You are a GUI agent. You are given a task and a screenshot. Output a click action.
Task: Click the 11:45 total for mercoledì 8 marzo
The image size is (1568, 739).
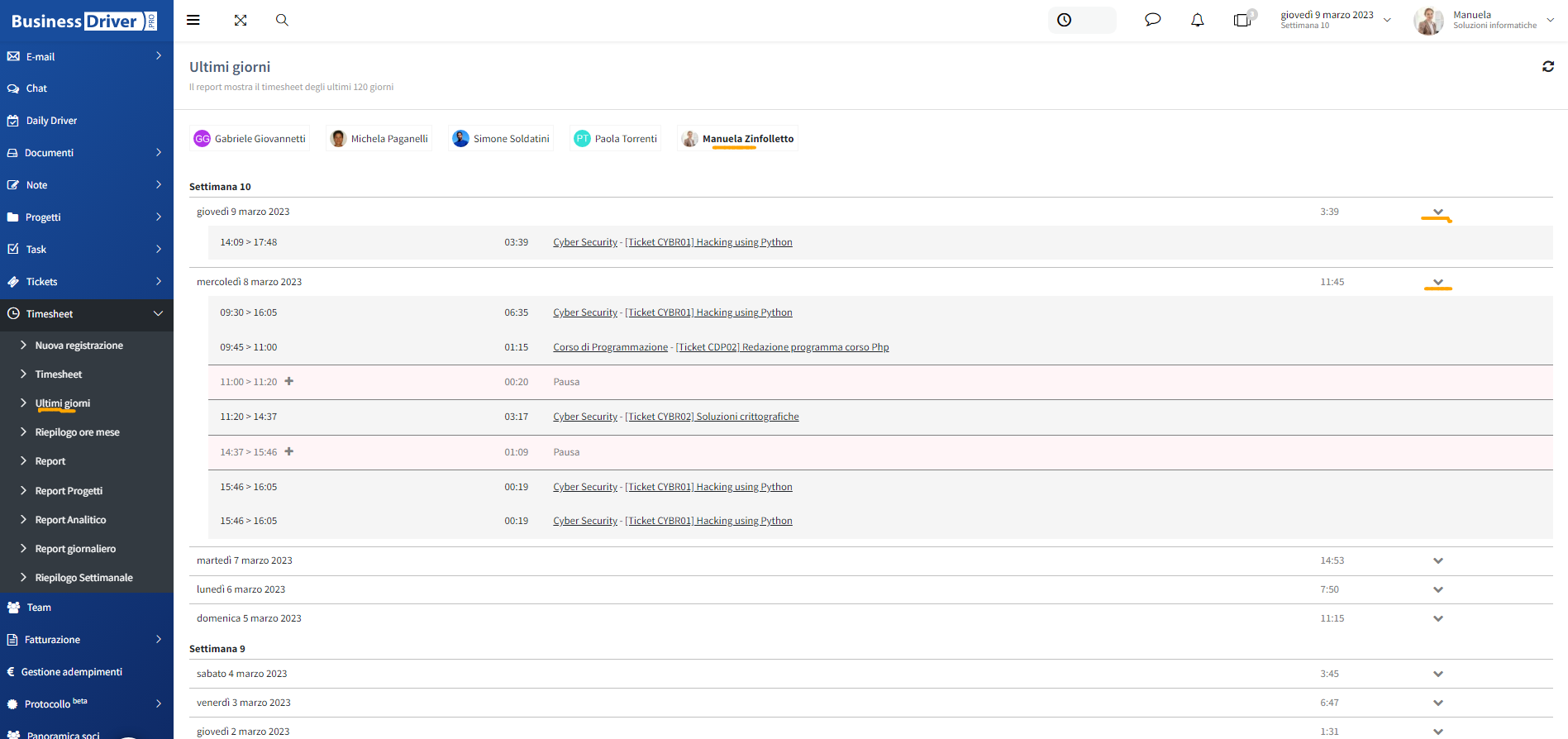[1332, 282]
